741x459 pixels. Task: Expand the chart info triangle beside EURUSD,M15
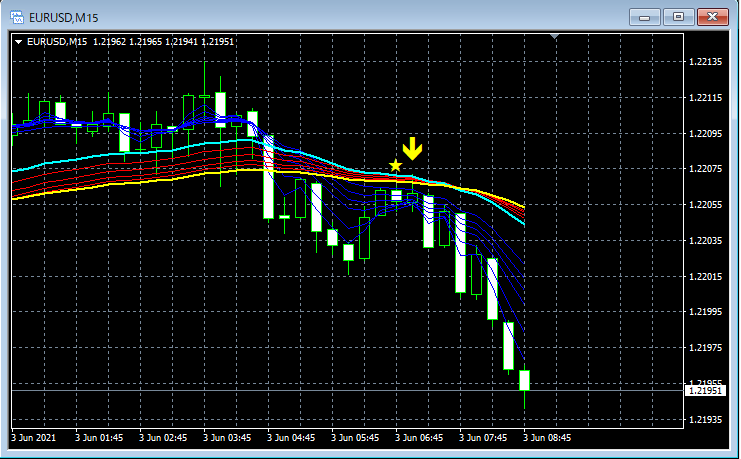18,42
